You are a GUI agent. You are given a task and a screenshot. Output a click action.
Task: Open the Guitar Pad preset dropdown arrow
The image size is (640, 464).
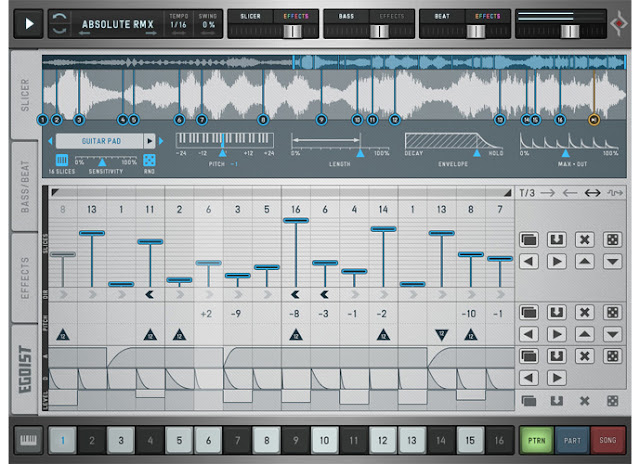[x=149, y=141]
